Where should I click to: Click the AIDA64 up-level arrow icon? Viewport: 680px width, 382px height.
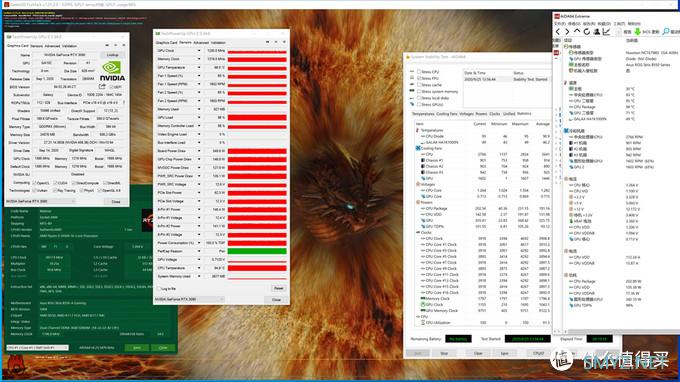(577, 31)
